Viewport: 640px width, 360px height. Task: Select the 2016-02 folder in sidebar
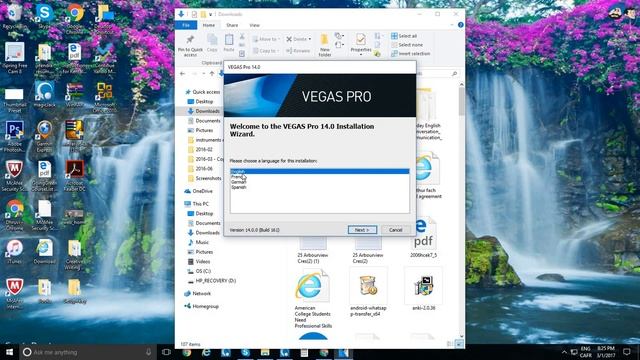tap(200, 149)
